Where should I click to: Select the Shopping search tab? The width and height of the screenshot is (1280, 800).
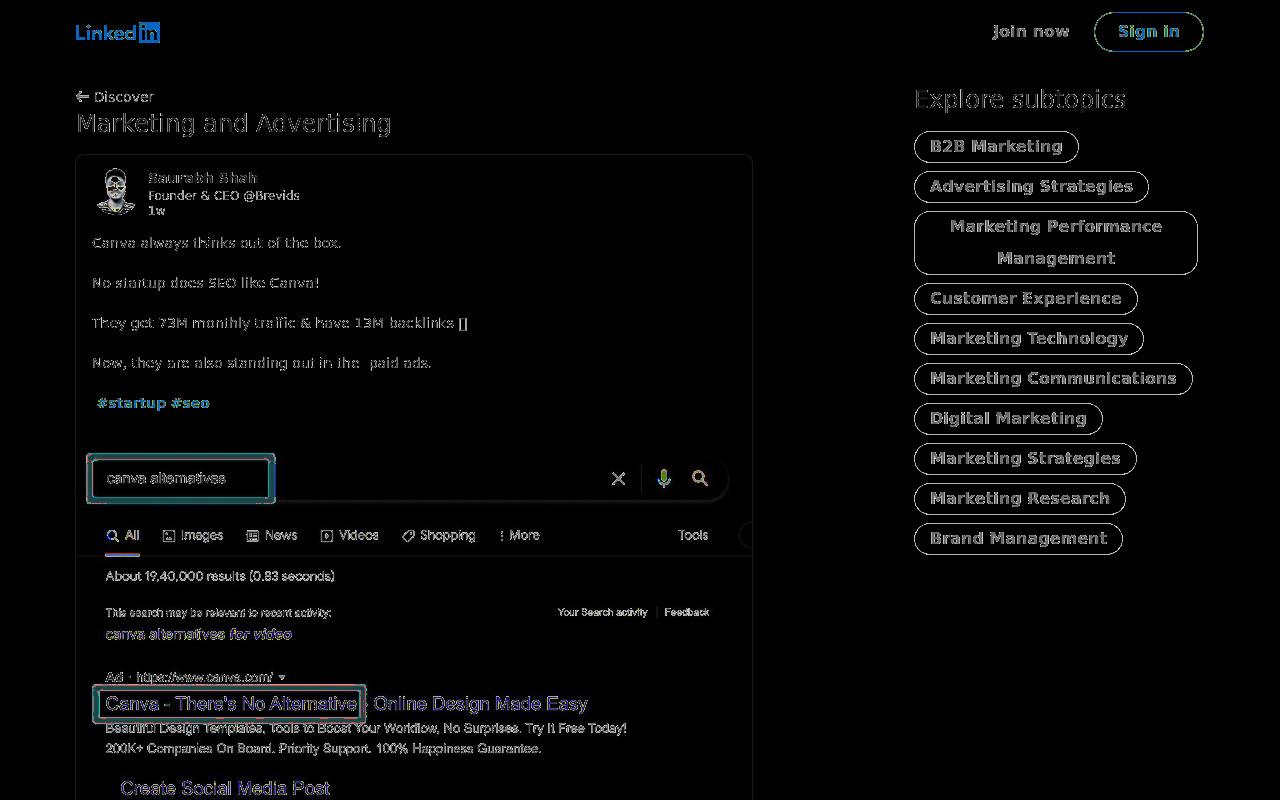(438, 536)
